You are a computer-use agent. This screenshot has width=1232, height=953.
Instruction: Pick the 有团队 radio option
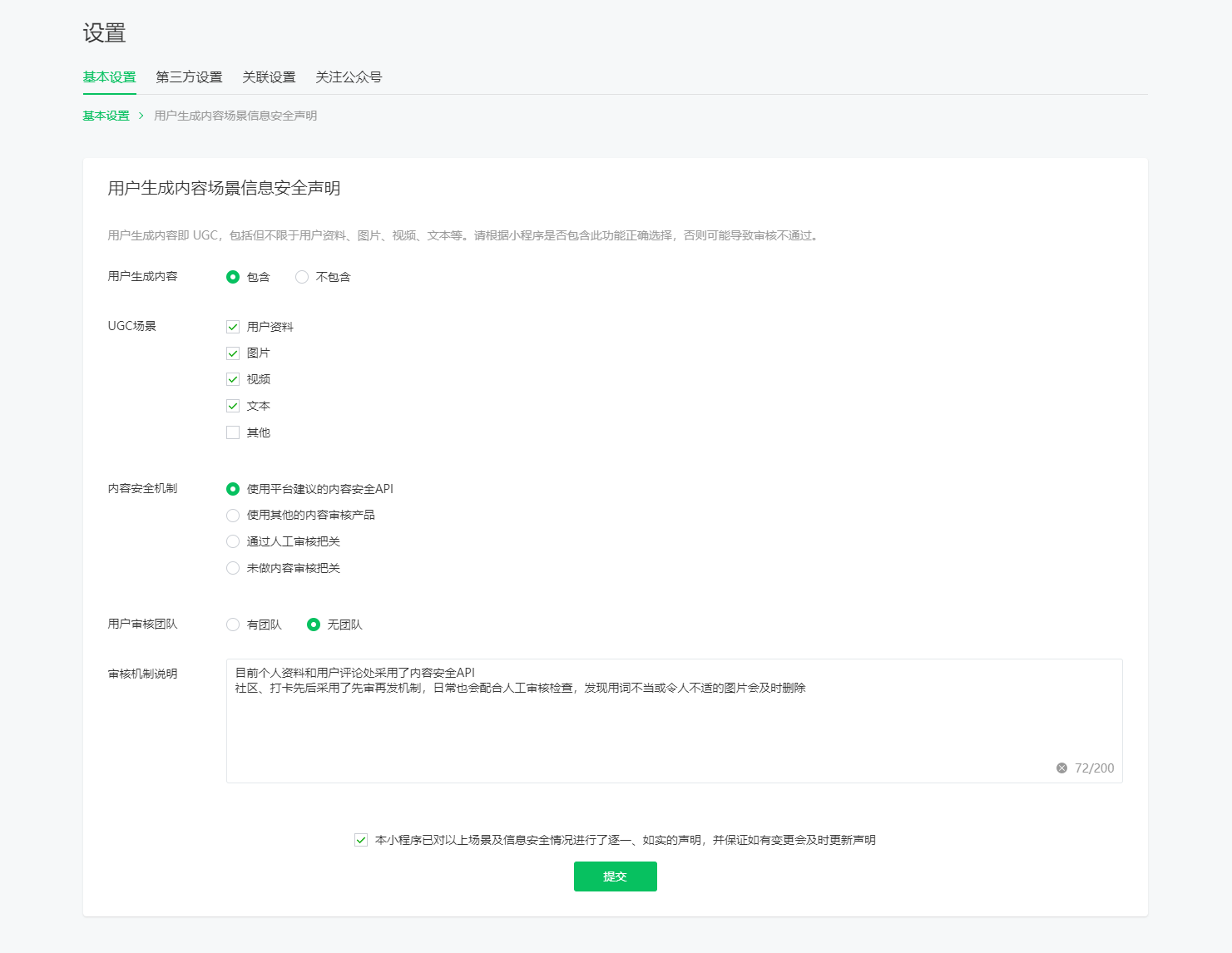pyautogui.click(x=233, y=625)
